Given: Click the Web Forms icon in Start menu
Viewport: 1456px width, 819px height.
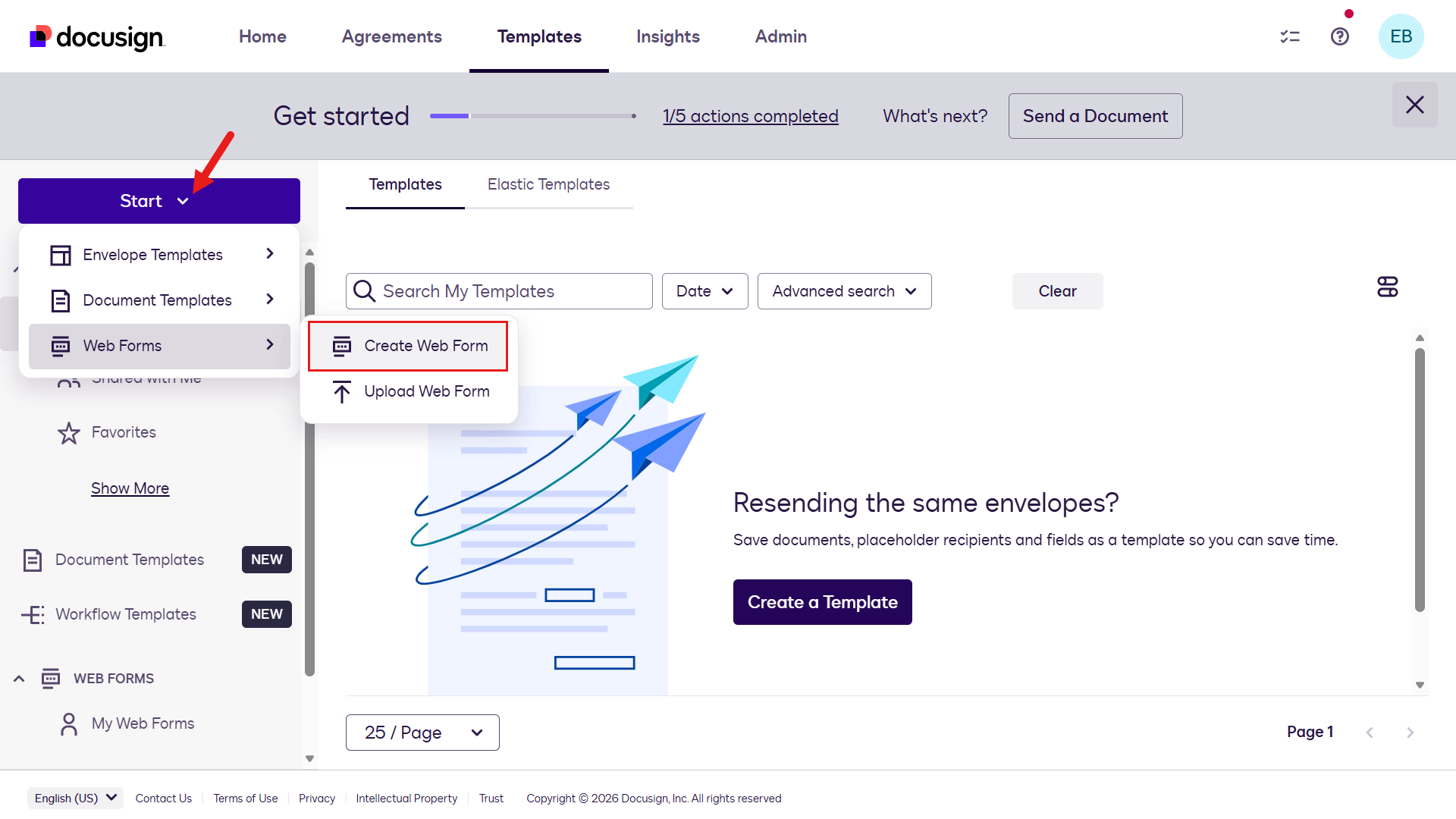Looking at the screenshot, I should pyautogui.click(x=61, y=346).
